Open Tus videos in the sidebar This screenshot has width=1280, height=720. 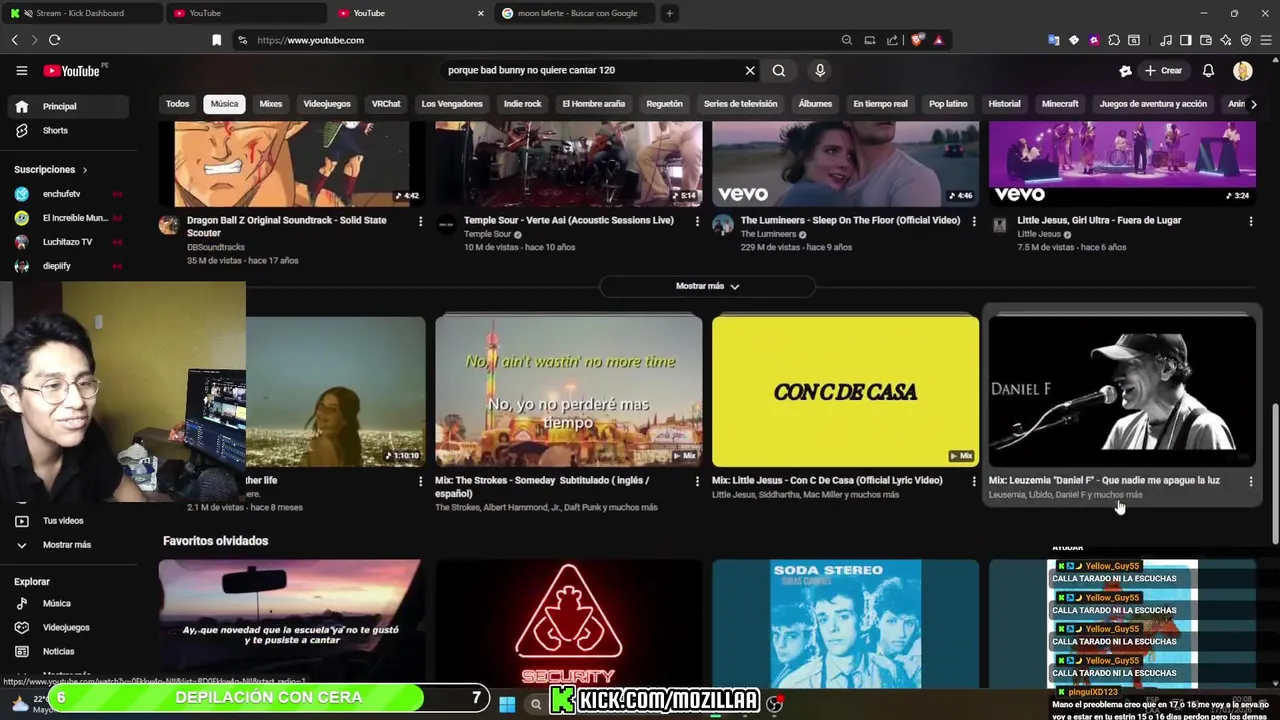click(66, 521)
